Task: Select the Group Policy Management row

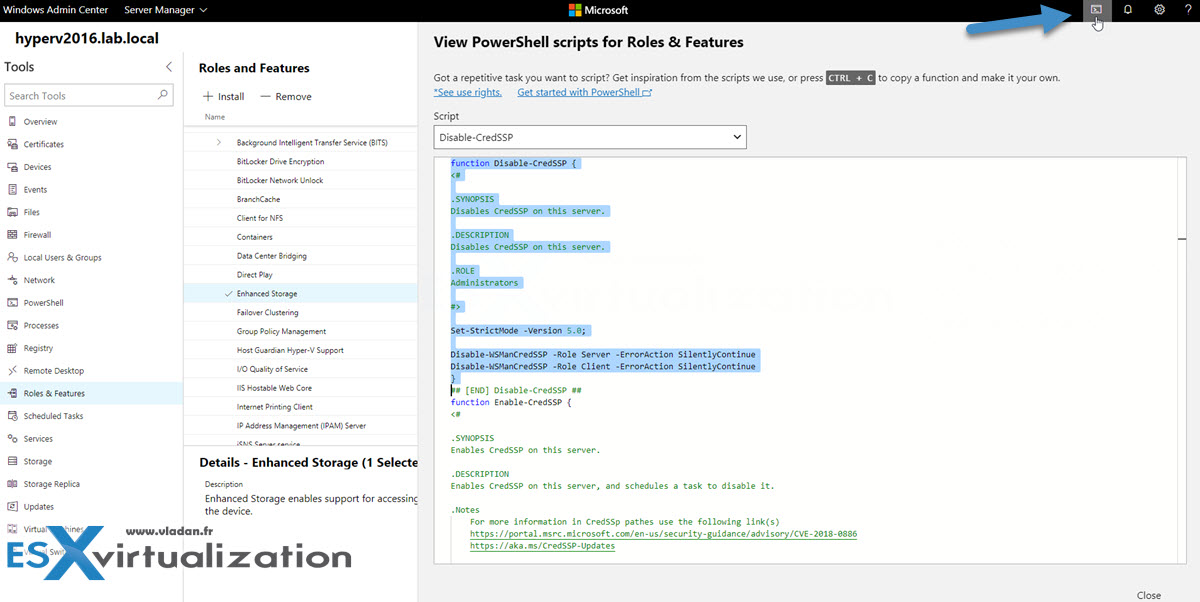Action: 300,332
